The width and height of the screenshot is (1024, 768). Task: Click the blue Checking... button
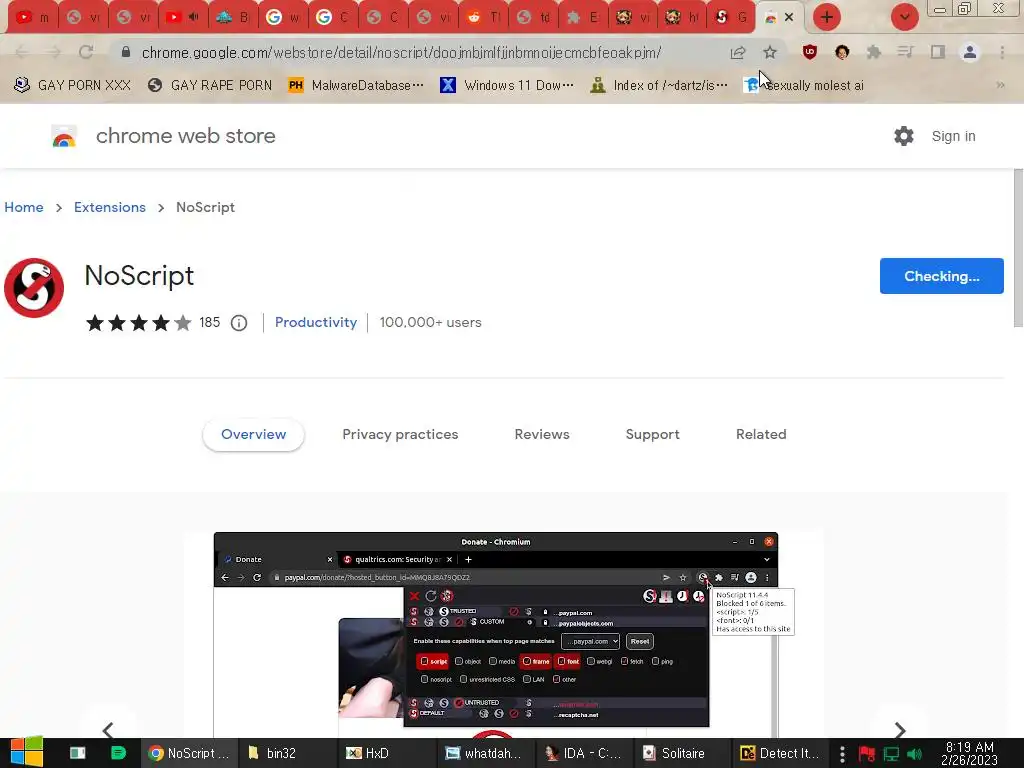(941, 276)
